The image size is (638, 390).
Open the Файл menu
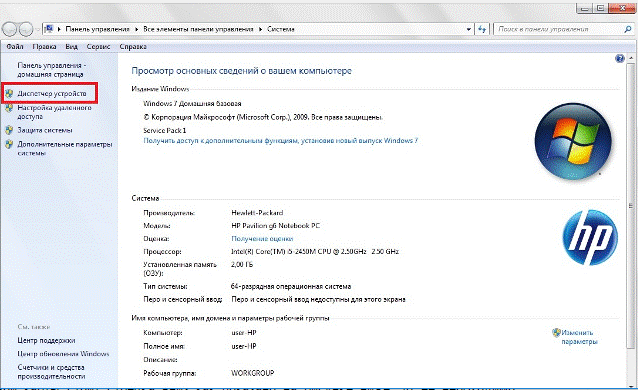15,47
